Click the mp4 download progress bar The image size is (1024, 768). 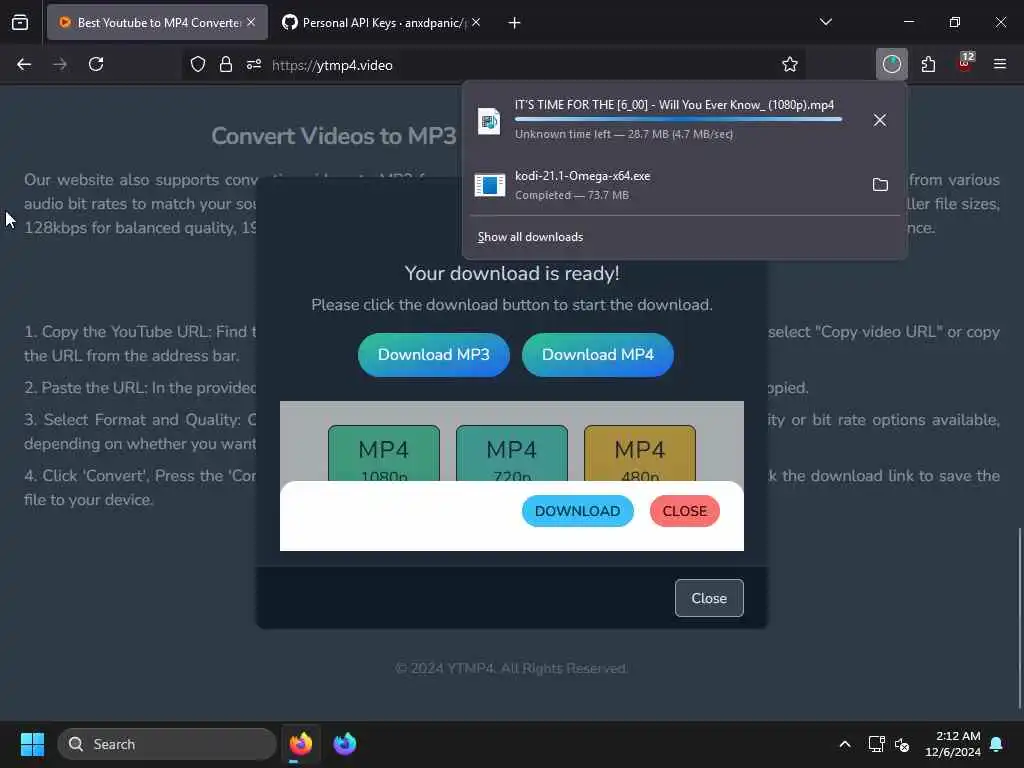pyautogui.click(x=678, y=120)
